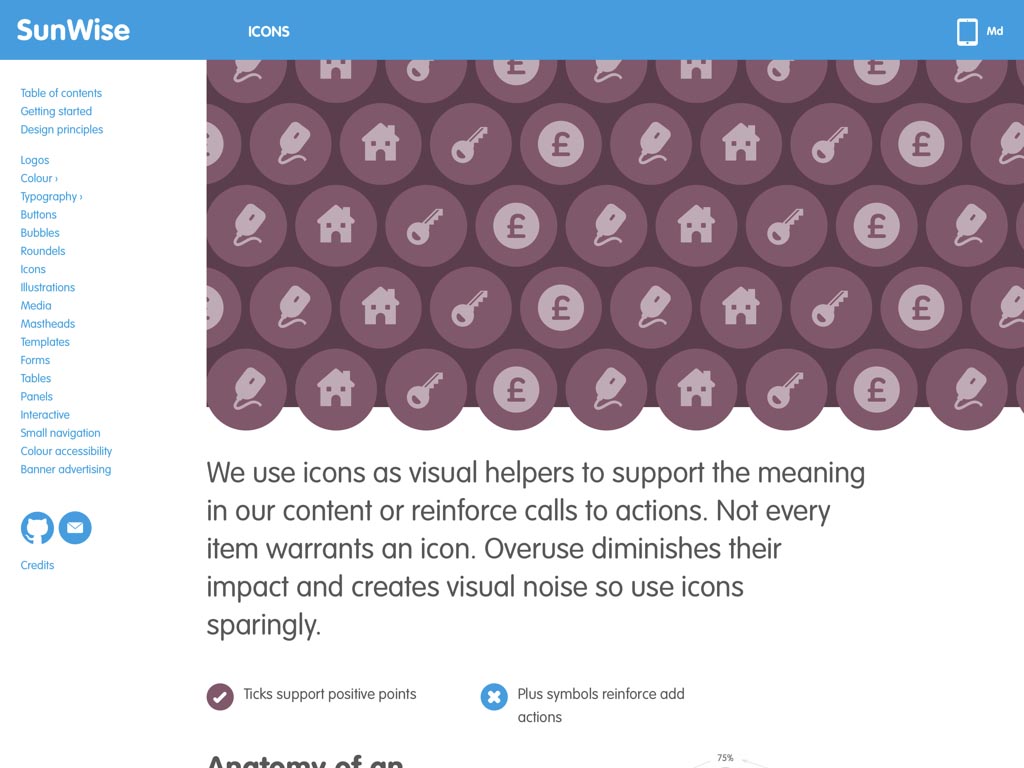Image resolution: width=1024 pixels, height=768 pixels.
Task: Expand the Typography submenu
Action: click(52, 197)
